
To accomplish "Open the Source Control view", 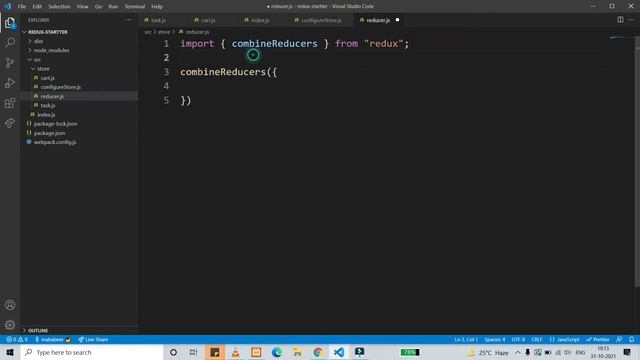I will click(x=10, y=62).
